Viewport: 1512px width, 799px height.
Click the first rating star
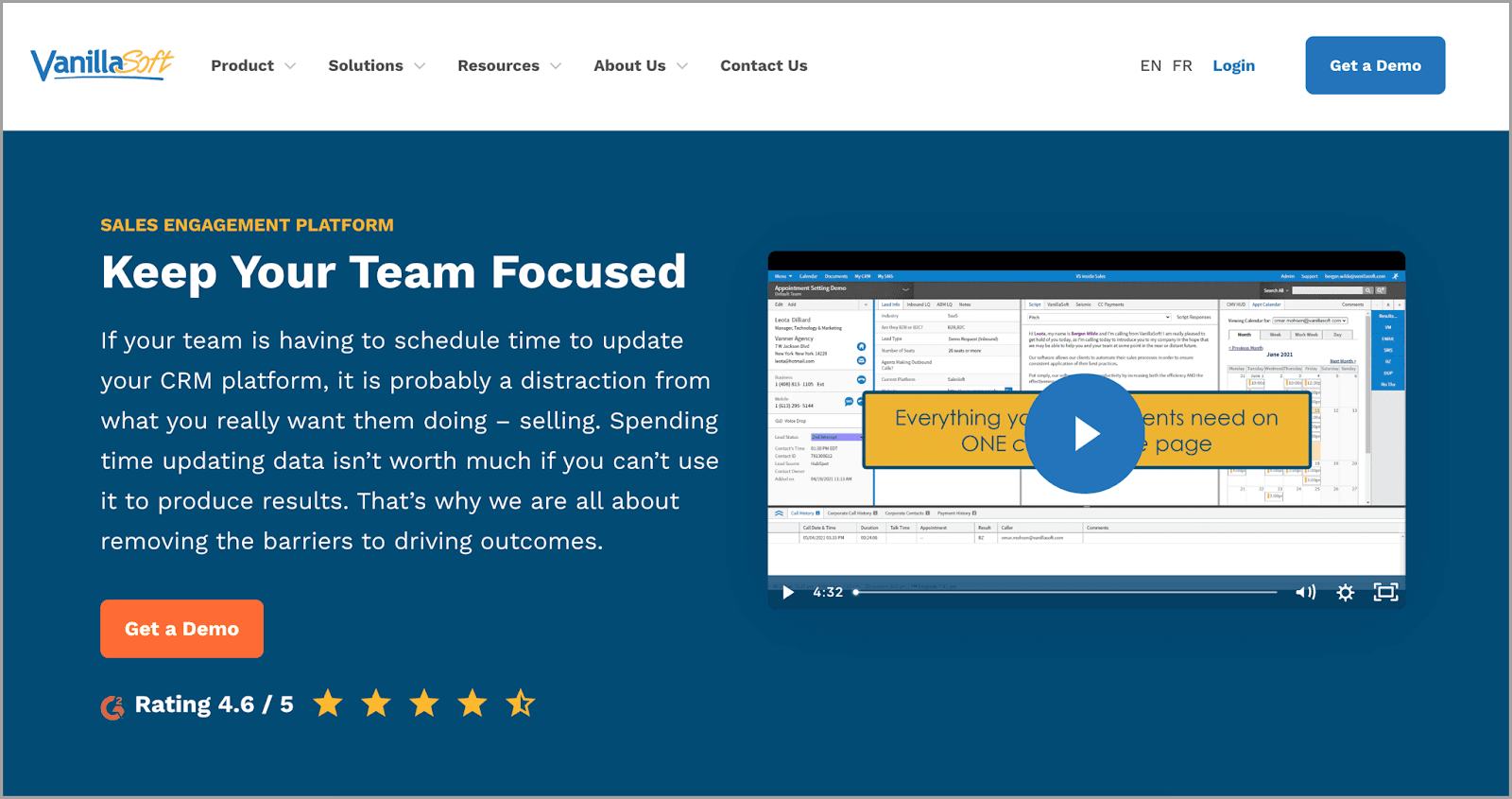(328, 703)
